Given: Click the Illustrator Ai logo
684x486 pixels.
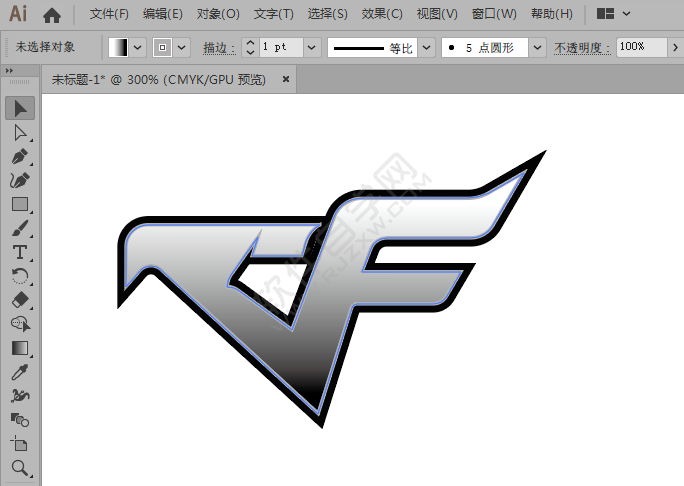Looking at the screenshot, I should (18, 14).
